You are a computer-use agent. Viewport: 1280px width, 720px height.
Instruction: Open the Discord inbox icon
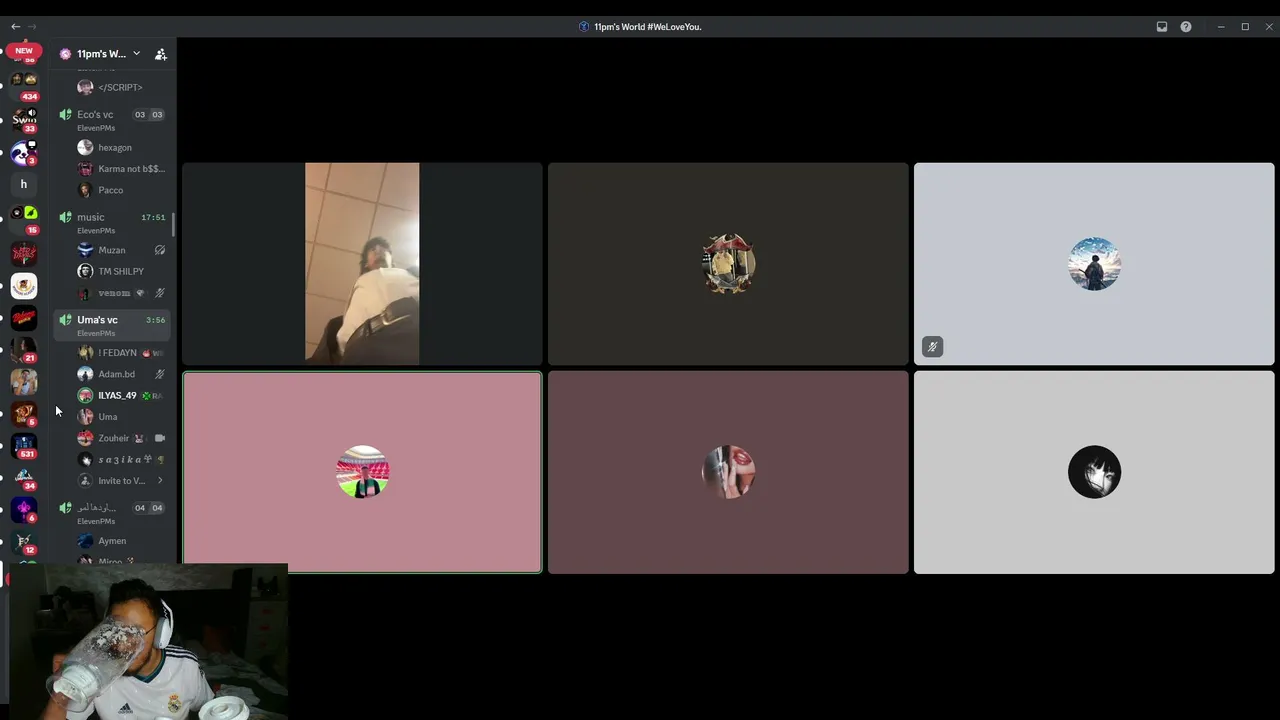click(x=1162, y=27)
